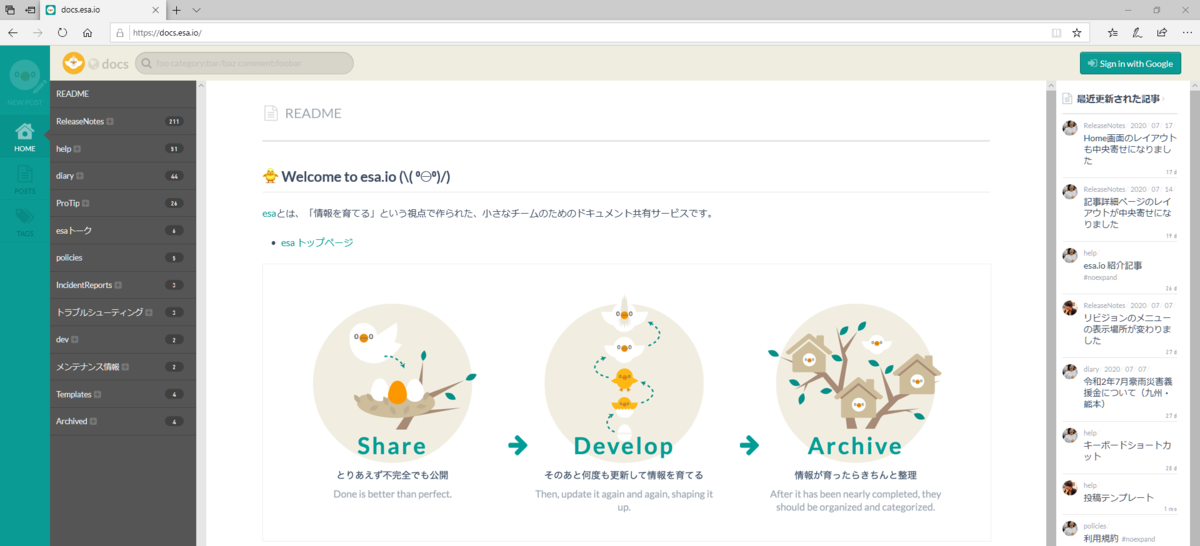Viewport: 1200px width, 546px height.
Task: Open 投稿テンプレート help post
Action: (1119, 497)
